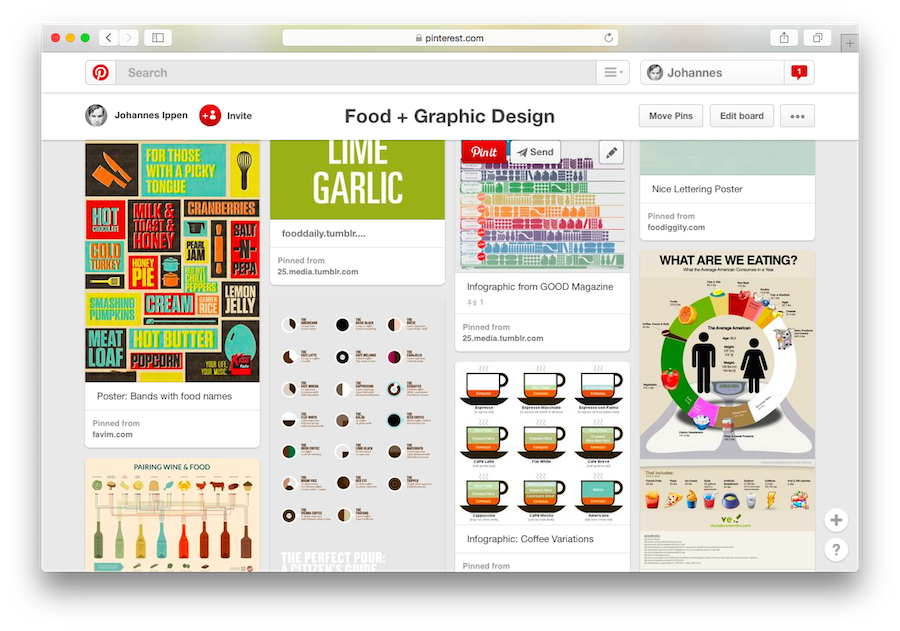900x631 pixels.
Task: Click the 'Infographic: Coffee Variations' caption
Action: pos(530,539)
